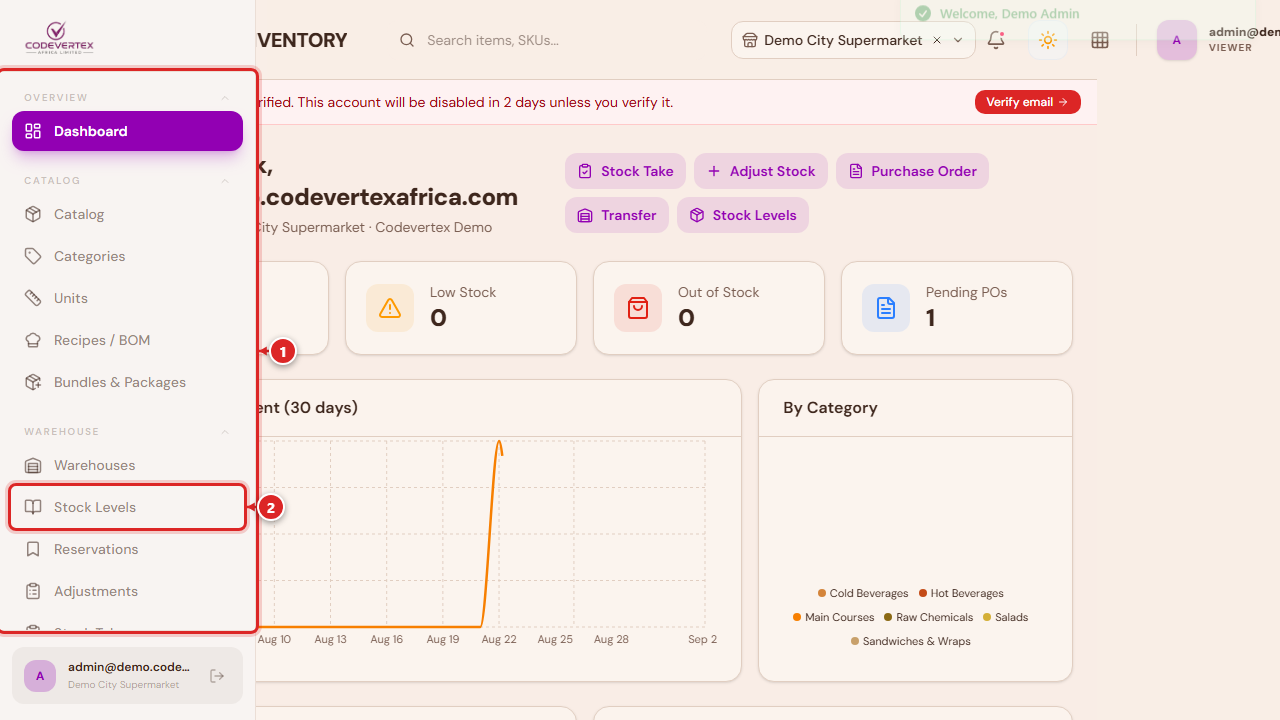Viewport: 1280px width, 720px height.
Task: Click the Codevertex logo
Action: click(x=59, y=39)
